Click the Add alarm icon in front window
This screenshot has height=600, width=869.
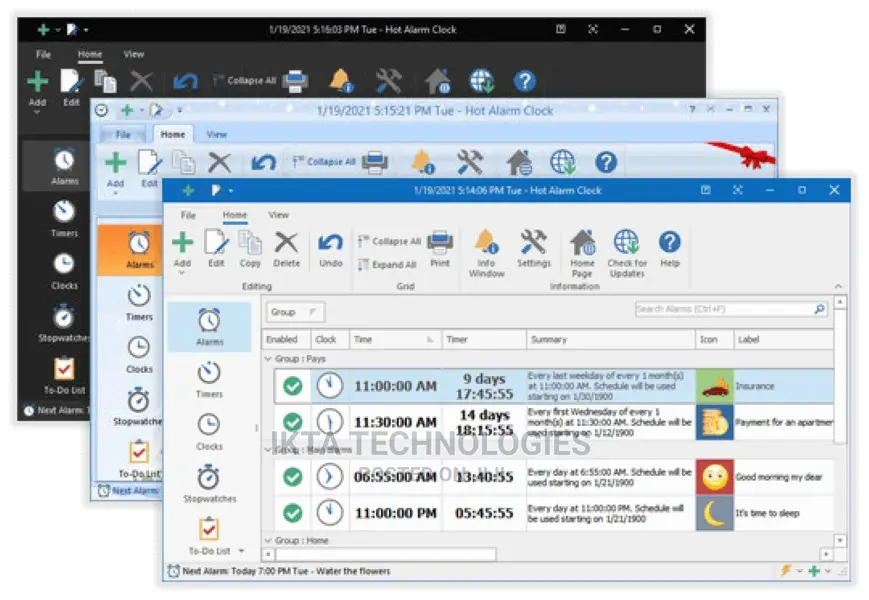[182, 243]
